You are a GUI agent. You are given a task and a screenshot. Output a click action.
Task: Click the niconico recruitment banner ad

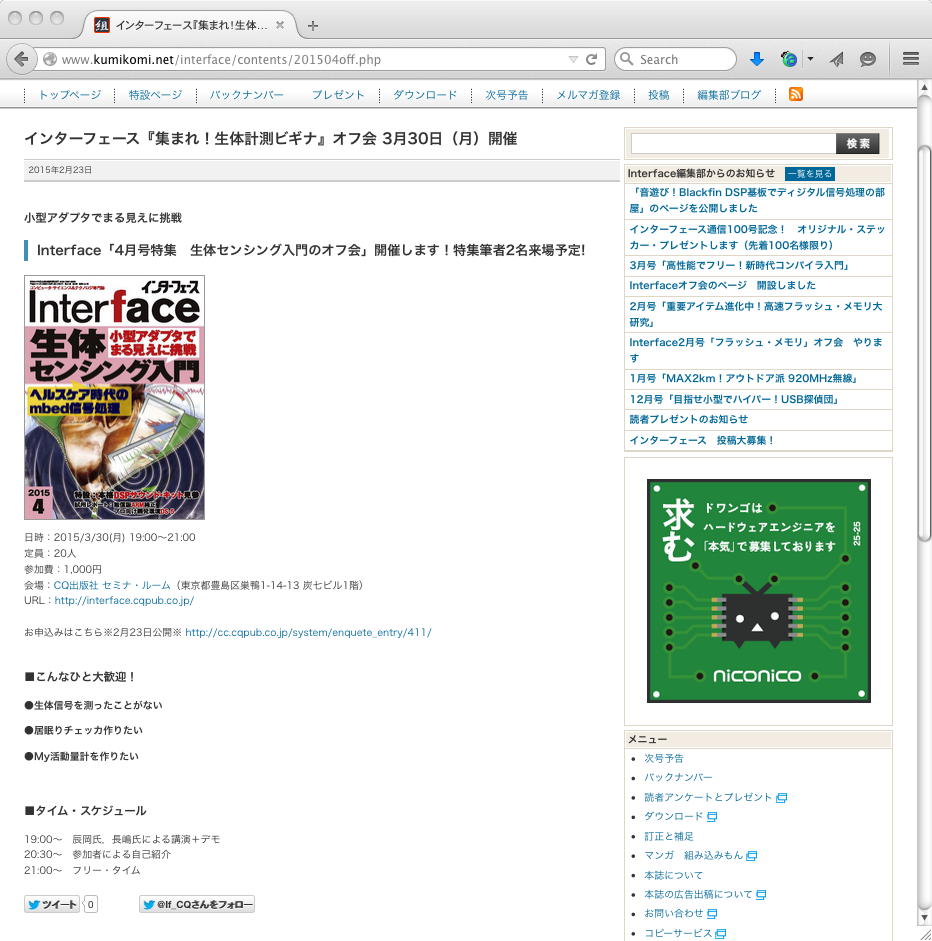click(x=759, y=591)
